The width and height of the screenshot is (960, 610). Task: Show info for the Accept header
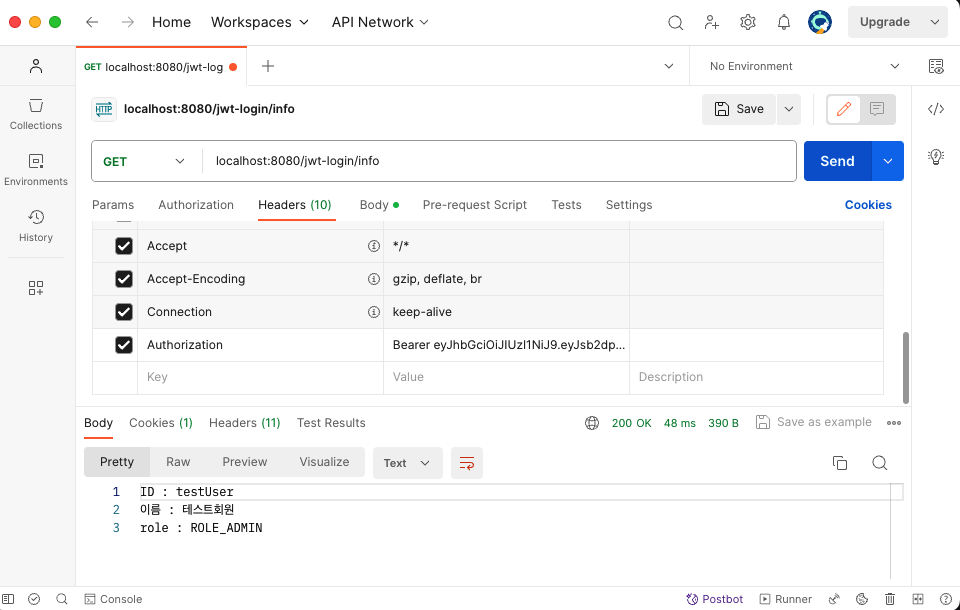[x=373, y=246]
